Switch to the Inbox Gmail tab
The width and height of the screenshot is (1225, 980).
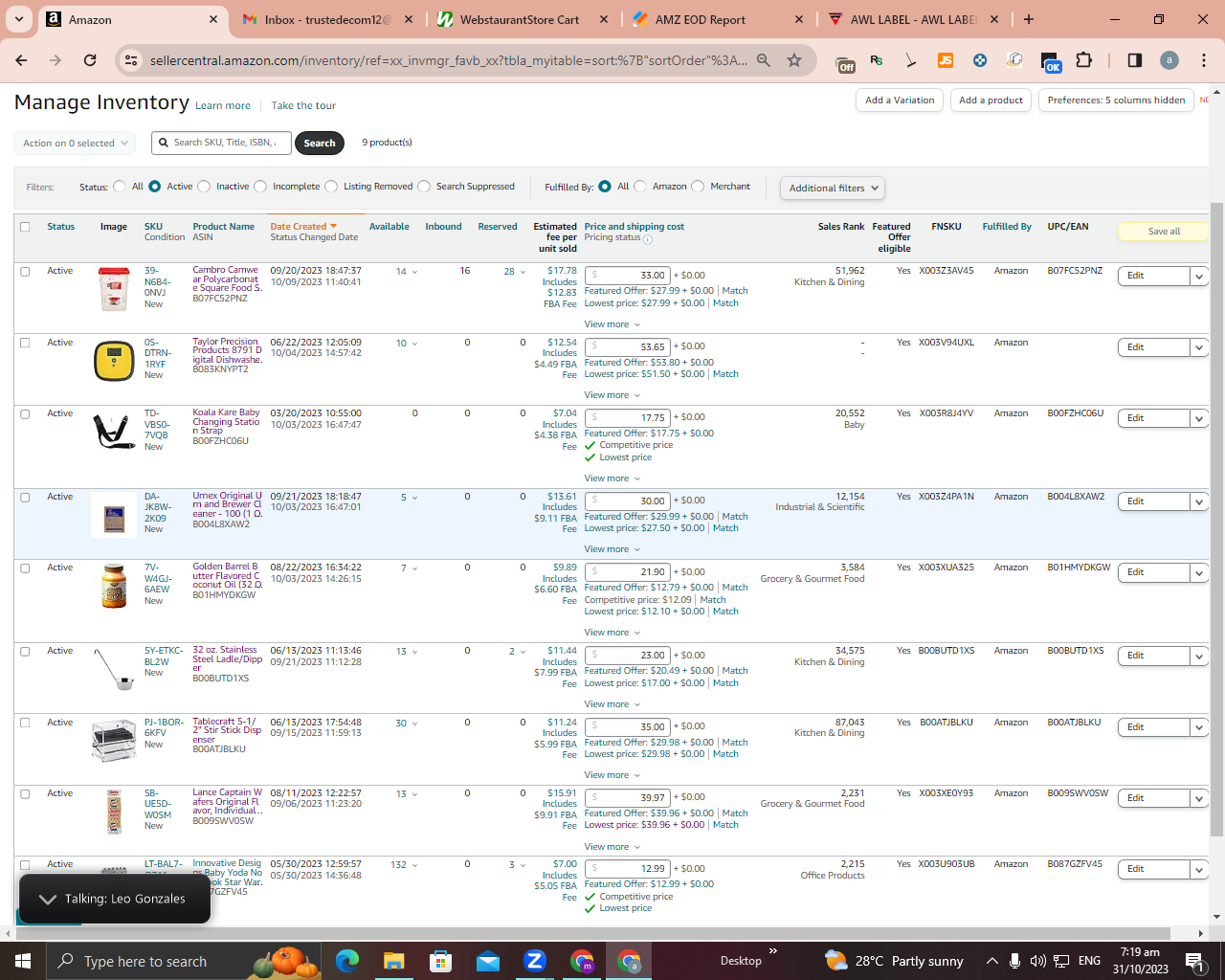coord(327,19)
